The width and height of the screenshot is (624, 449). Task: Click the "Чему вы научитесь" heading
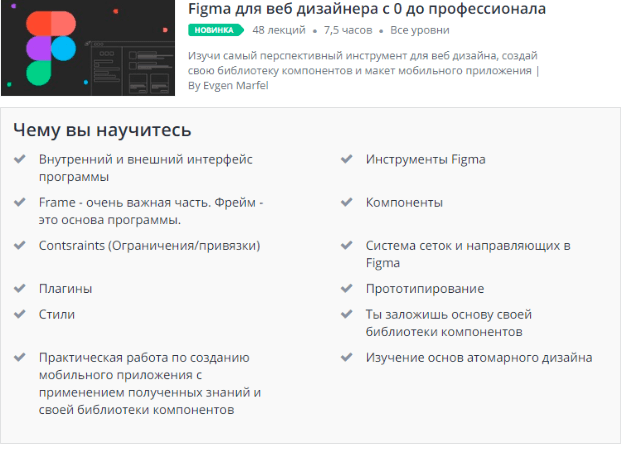pos(102,130)
